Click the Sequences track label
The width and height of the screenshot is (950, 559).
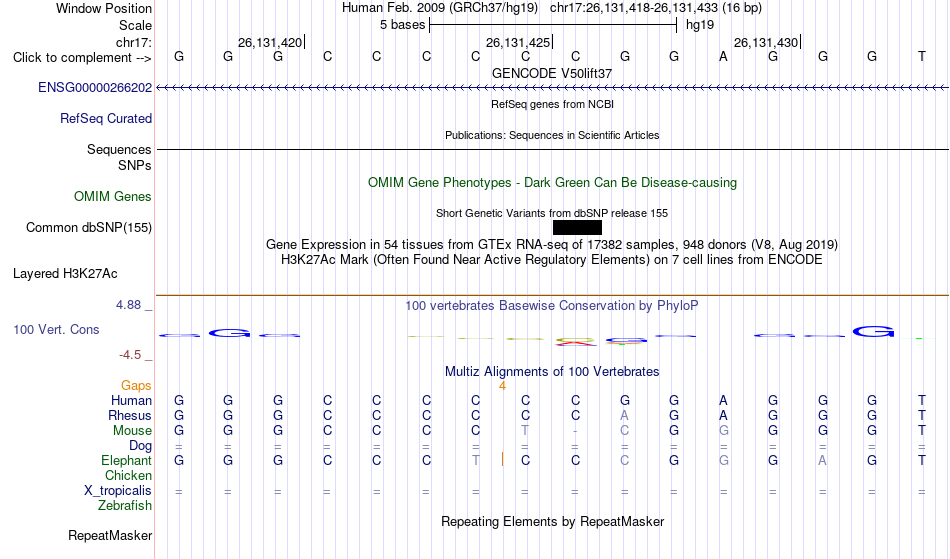coord(119,149)
